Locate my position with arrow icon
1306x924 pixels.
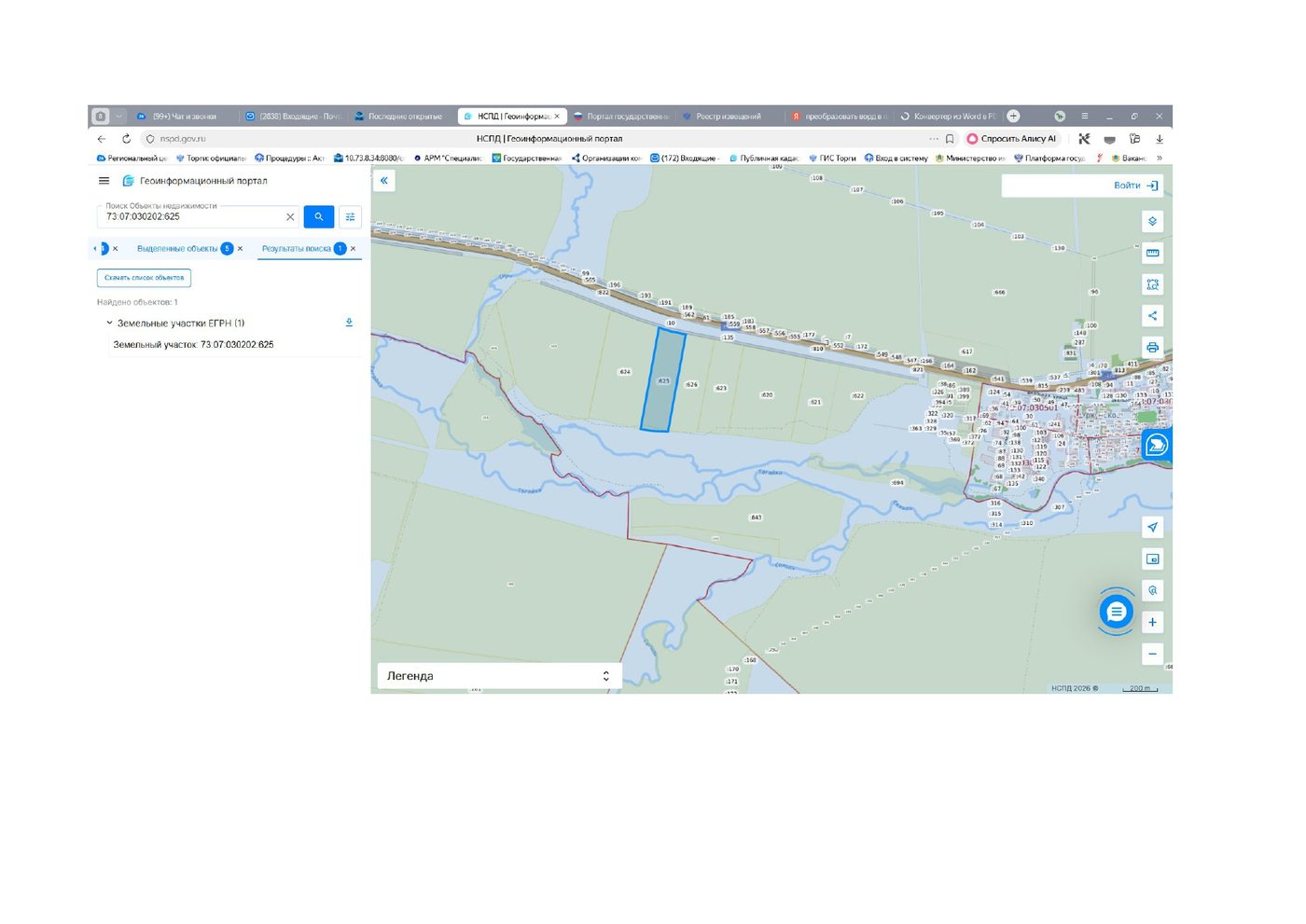tap(1152, 528)
